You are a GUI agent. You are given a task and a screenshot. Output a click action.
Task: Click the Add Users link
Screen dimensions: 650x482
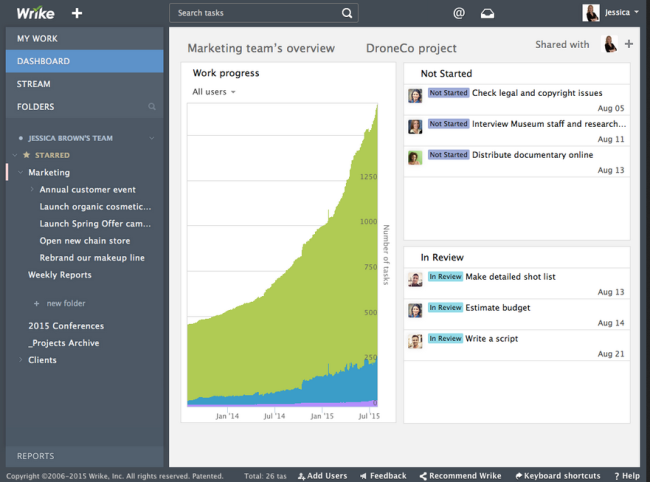(321, 476)
